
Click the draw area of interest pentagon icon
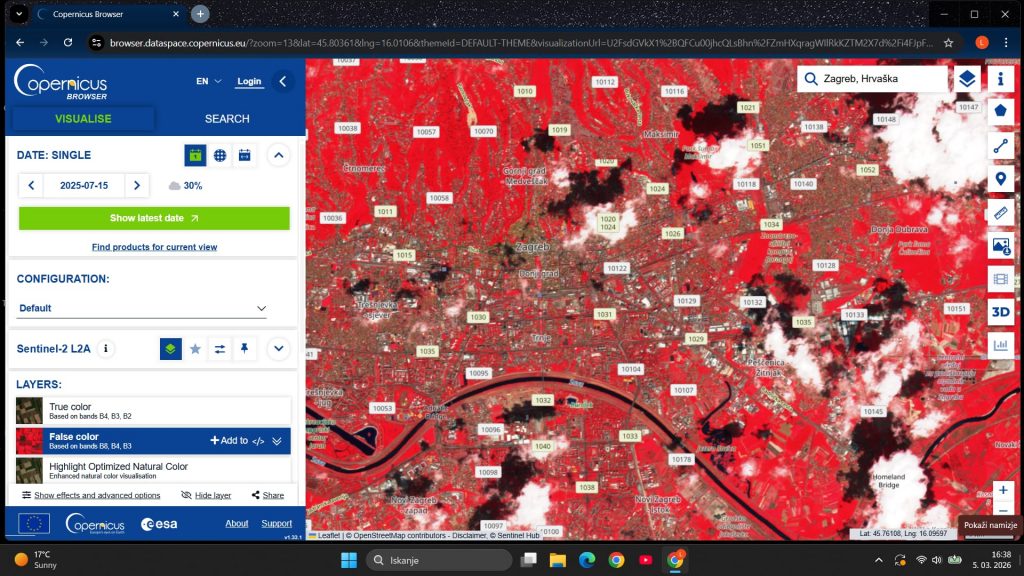[1001, 111]
